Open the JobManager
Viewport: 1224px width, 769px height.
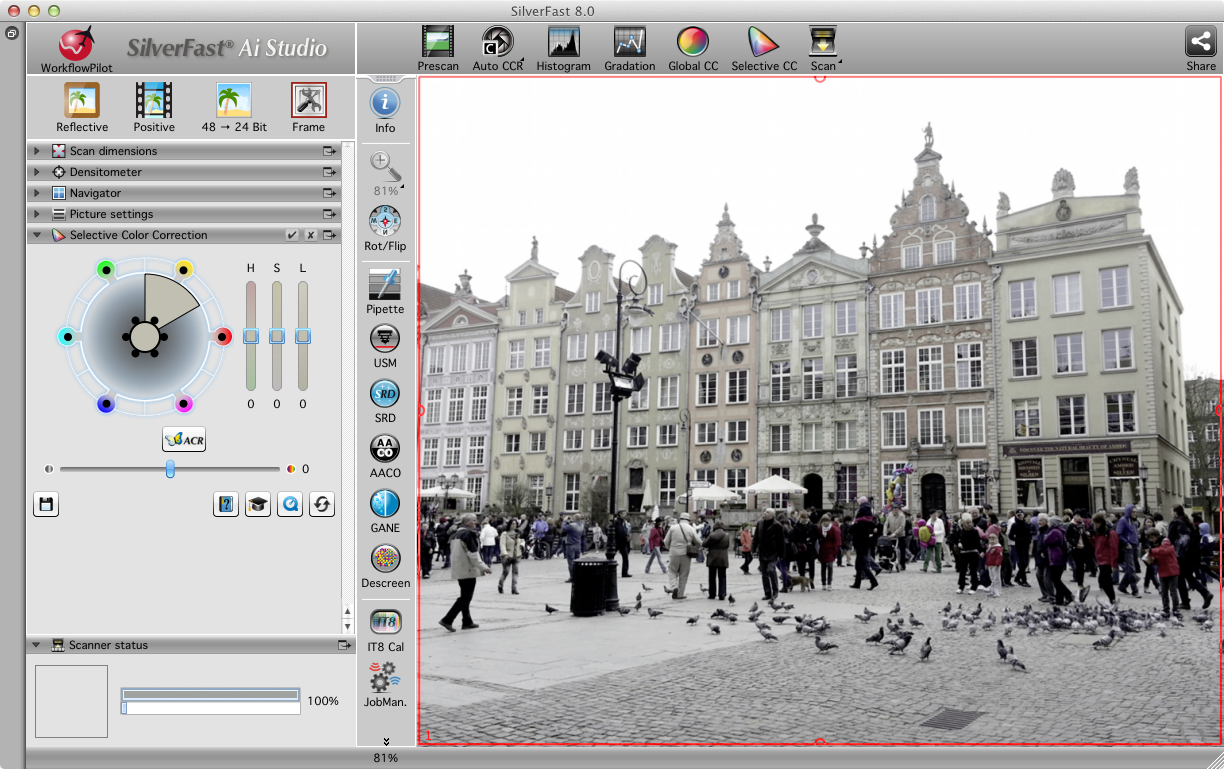click(384, 679)
